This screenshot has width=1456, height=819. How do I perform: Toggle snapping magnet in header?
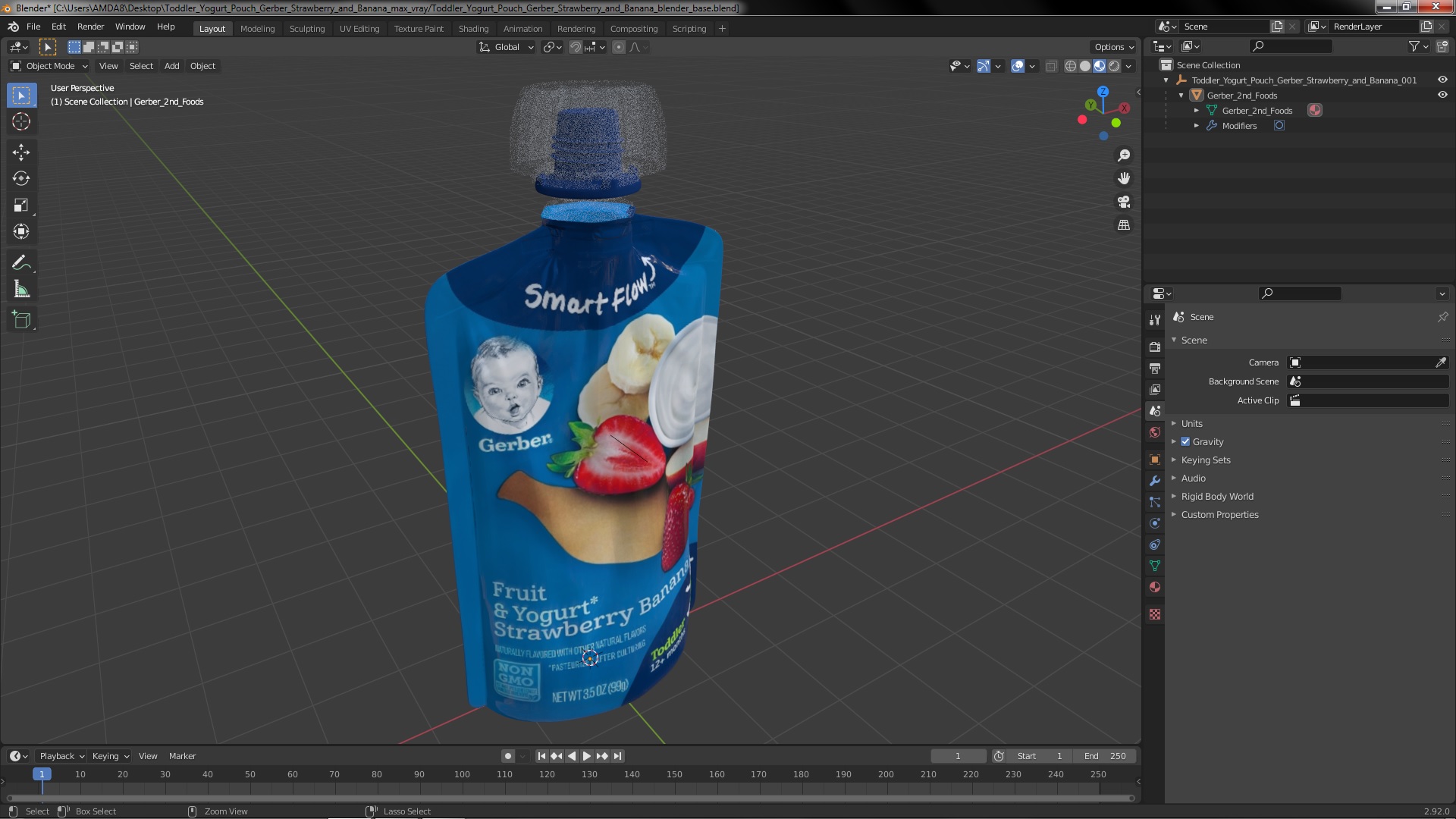[x=576, y=47]
